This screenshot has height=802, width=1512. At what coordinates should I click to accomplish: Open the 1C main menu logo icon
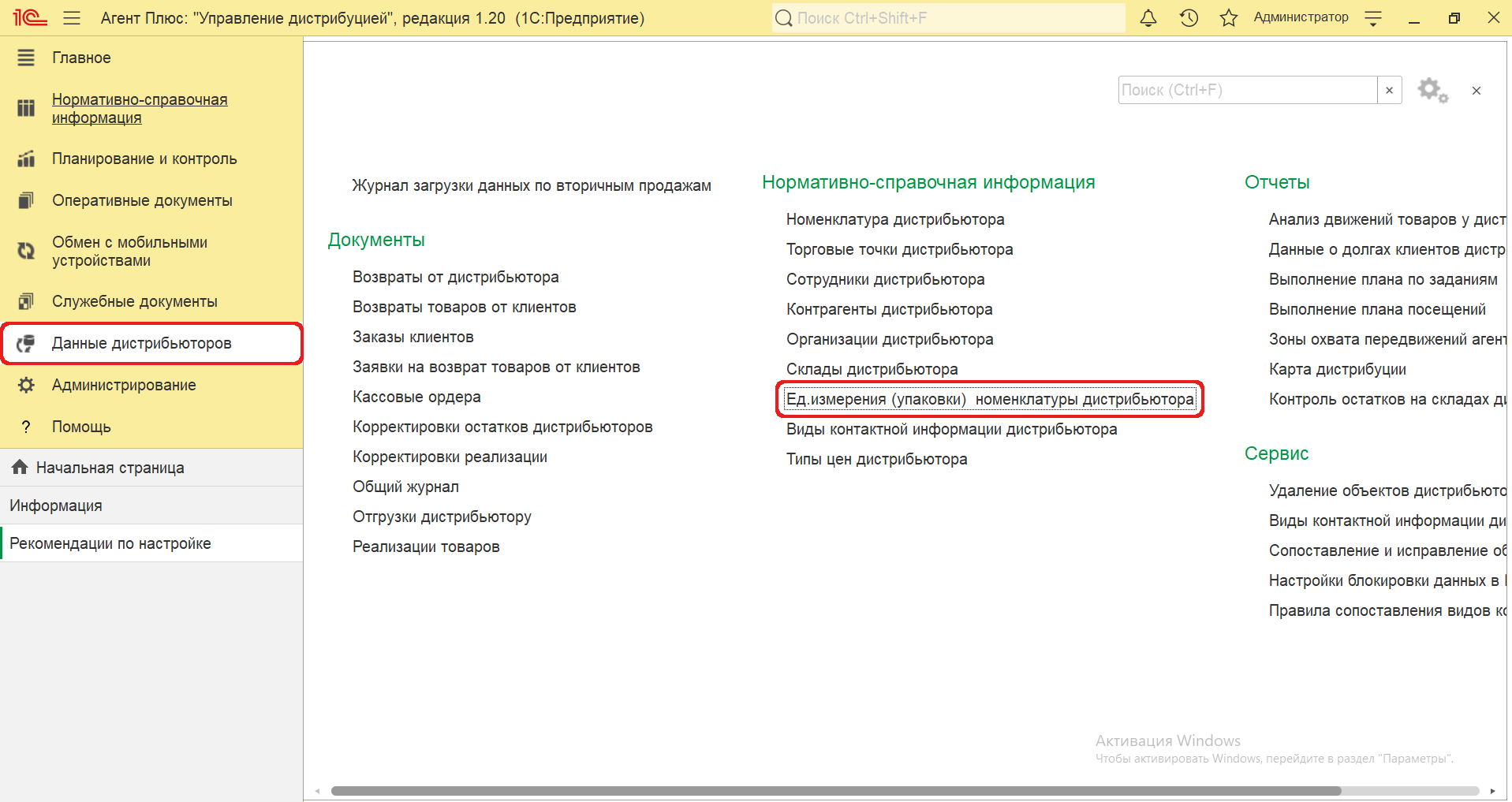click(30, 17)
